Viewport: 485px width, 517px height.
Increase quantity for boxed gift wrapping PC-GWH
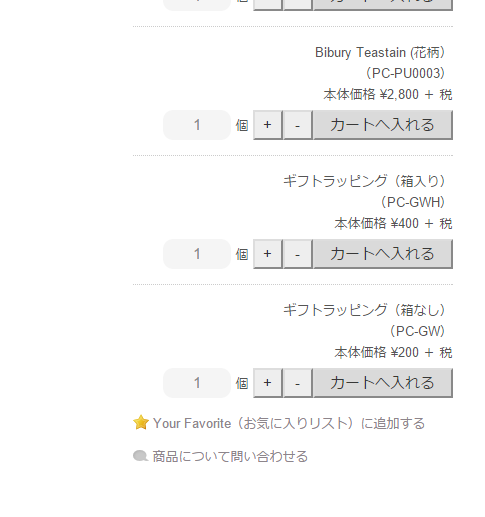[x=268, y=254]
